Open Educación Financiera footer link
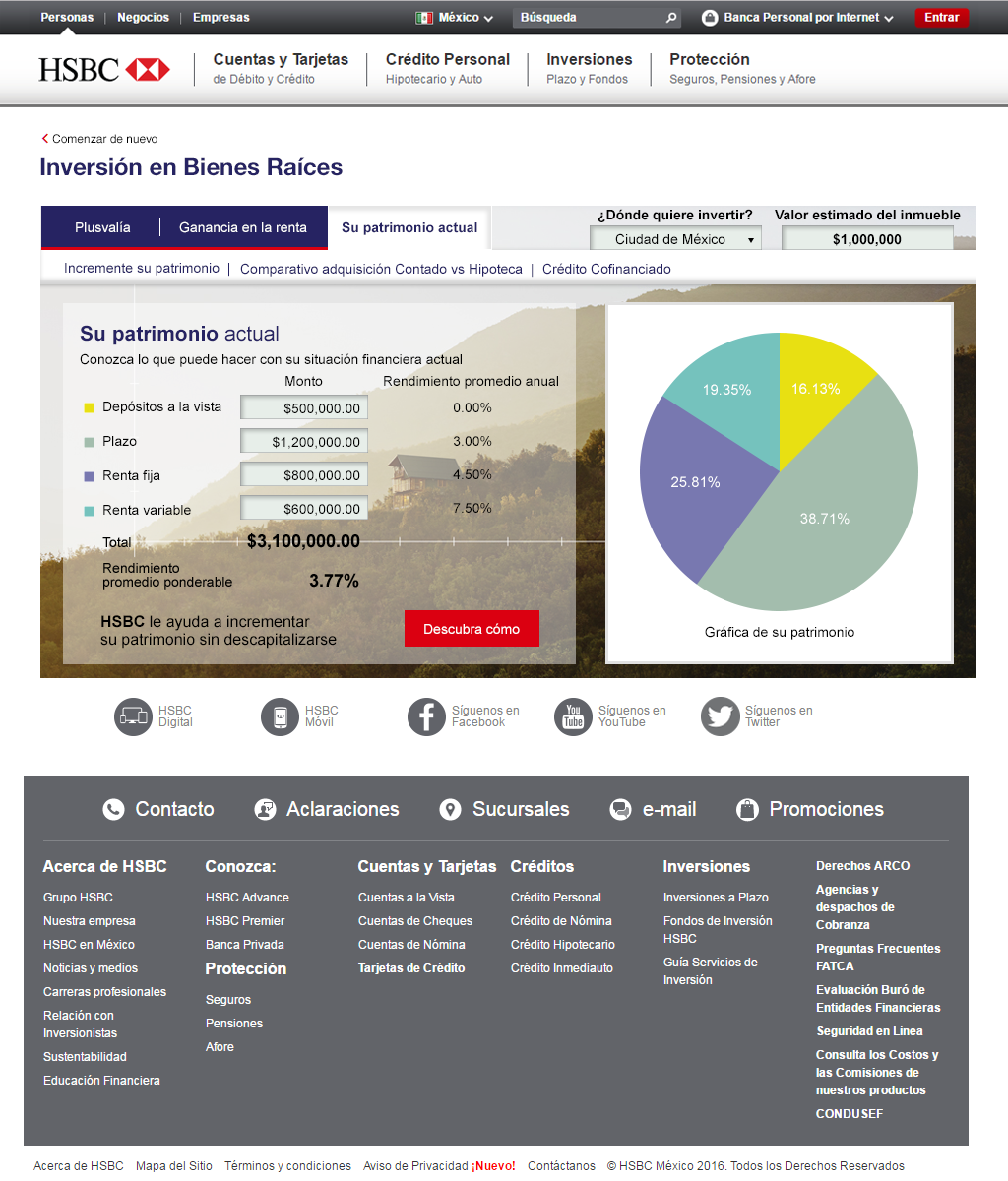 (101, 1081)
